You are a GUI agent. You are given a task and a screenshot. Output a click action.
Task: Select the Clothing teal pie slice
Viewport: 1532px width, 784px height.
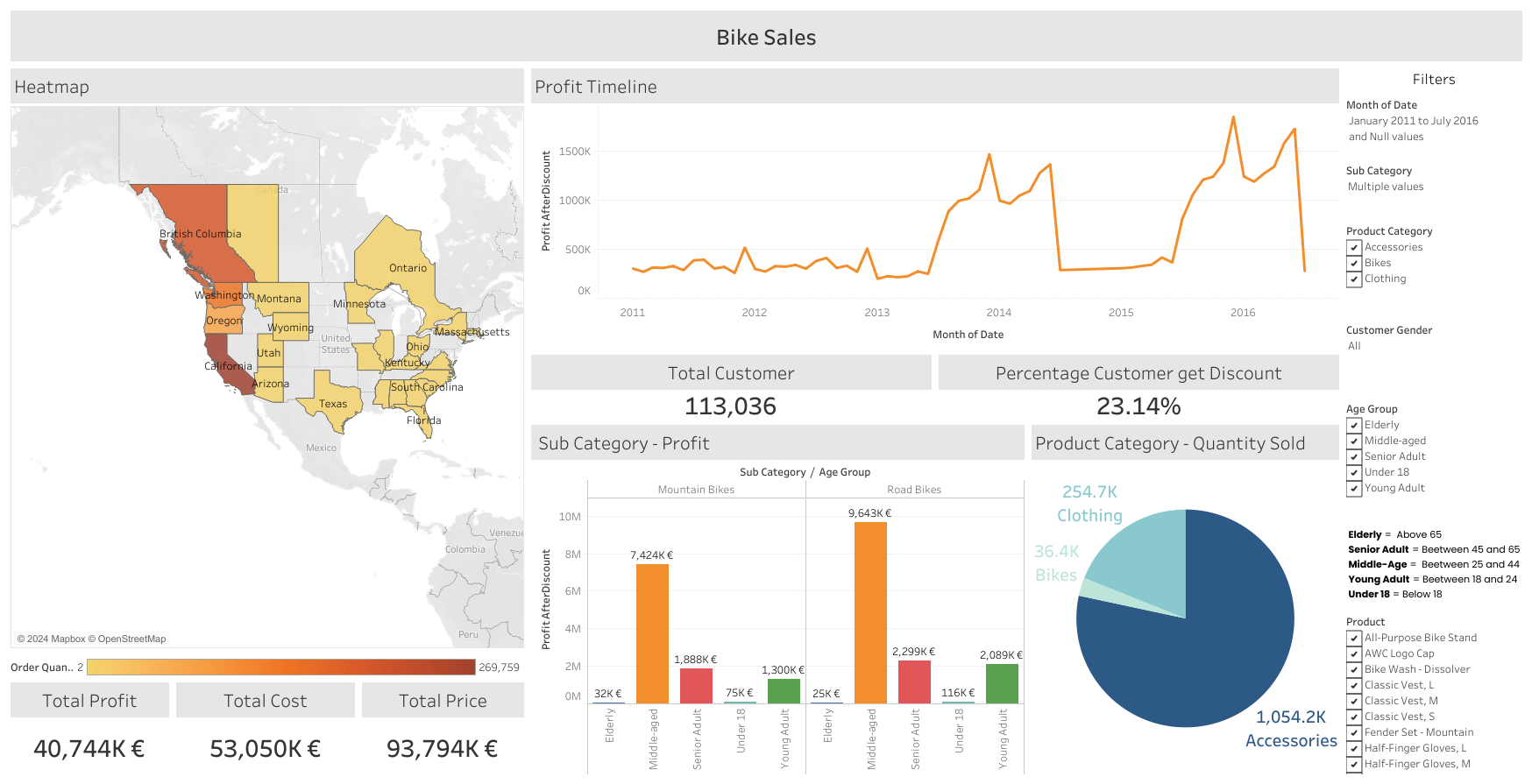pyautogui.click(x=1144, y=556)
